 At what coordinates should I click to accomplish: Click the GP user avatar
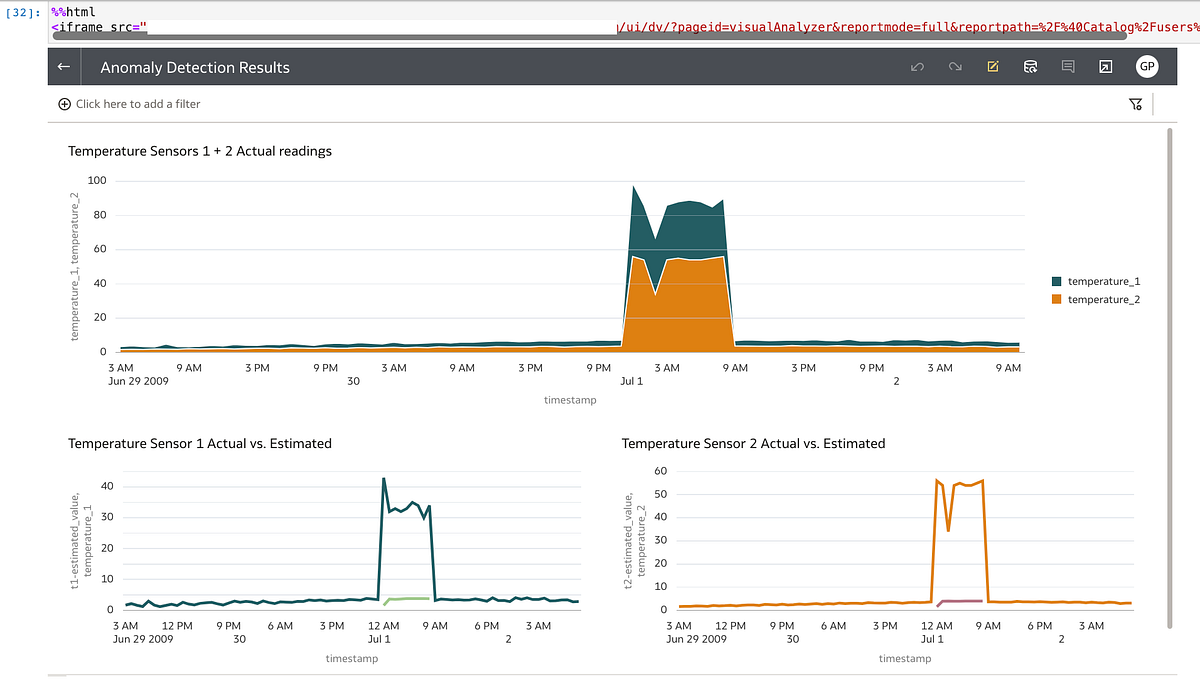pos(1147,66)
